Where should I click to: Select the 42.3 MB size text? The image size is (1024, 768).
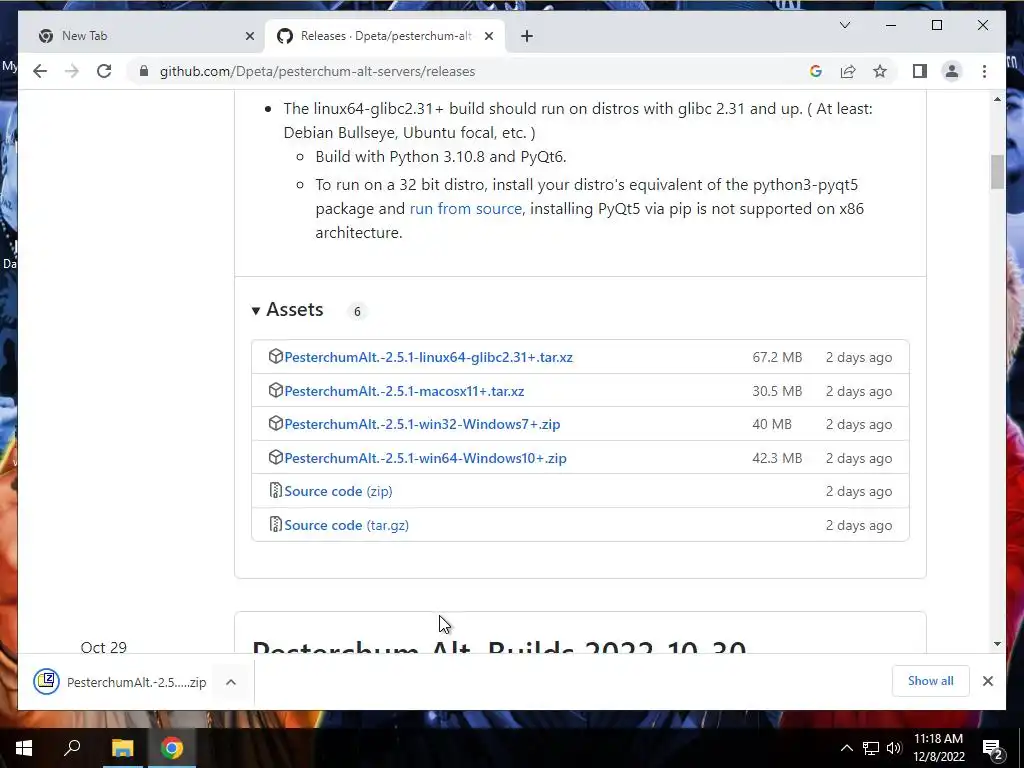click(777, 458)
